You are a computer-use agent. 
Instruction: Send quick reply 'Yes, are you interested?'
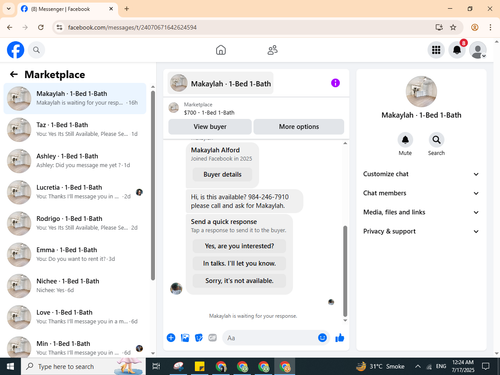(x=239, y=246)
